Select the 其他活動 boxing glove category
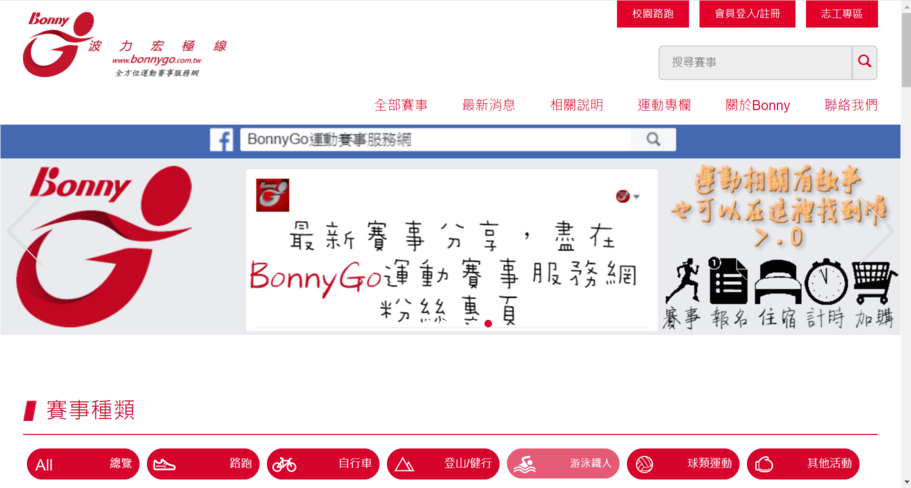This screenshot has height=488, width=911. (803, 464)
